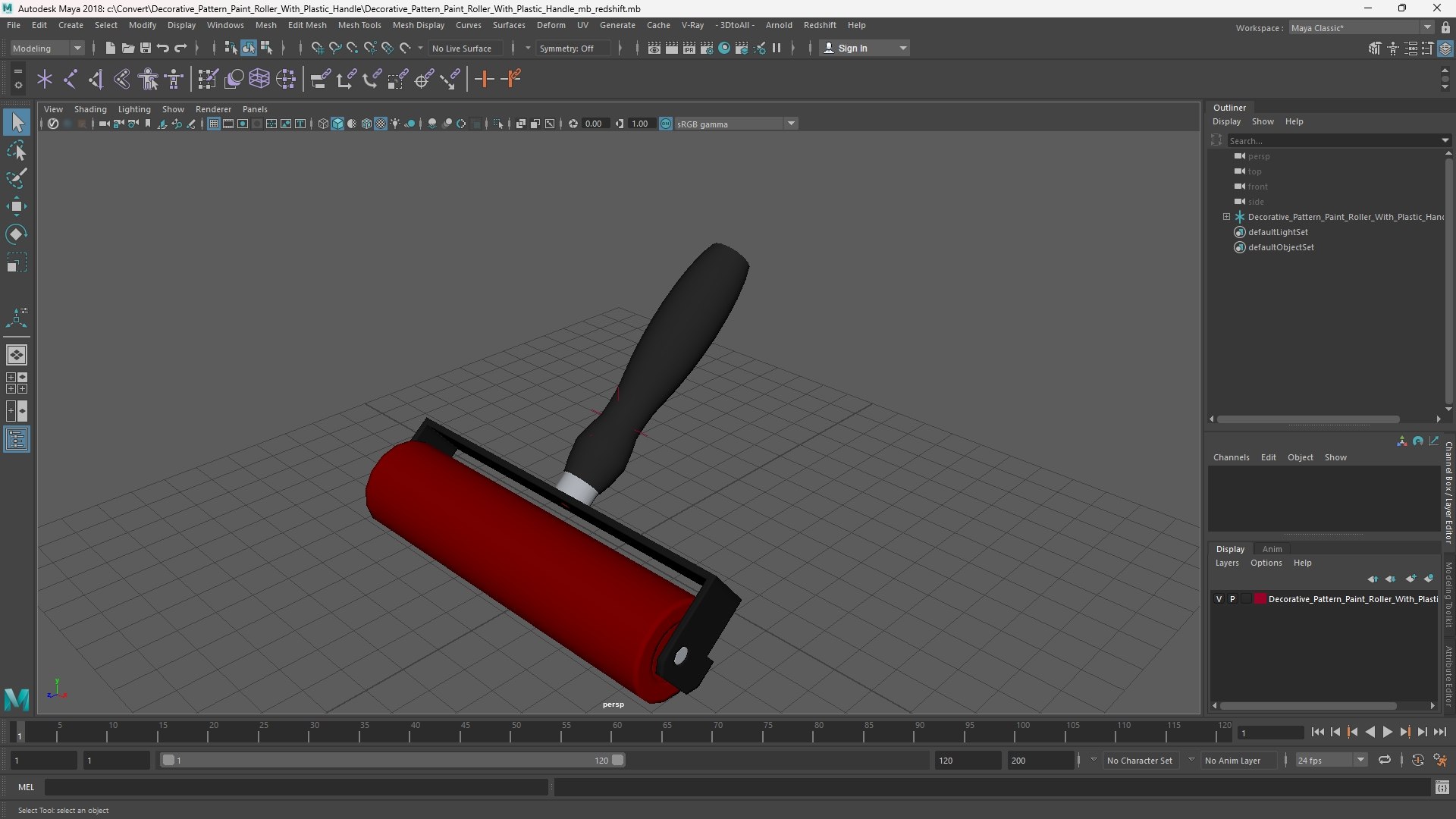Toggle layer playback P box
This screenshot has width=1456, height=819.
1232,599
